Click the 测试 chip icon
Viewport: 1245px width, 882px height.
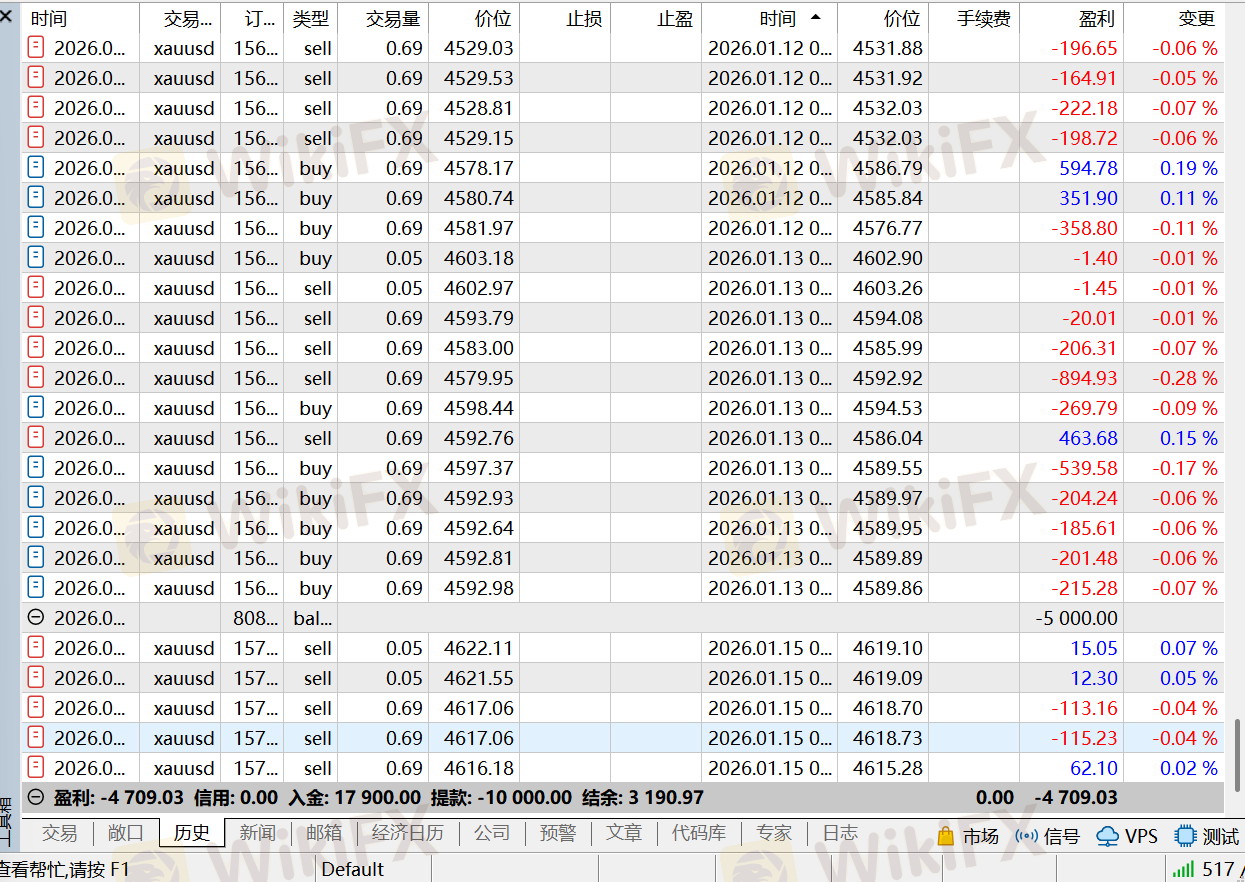pyautogui.click(x=1185, y=836)
